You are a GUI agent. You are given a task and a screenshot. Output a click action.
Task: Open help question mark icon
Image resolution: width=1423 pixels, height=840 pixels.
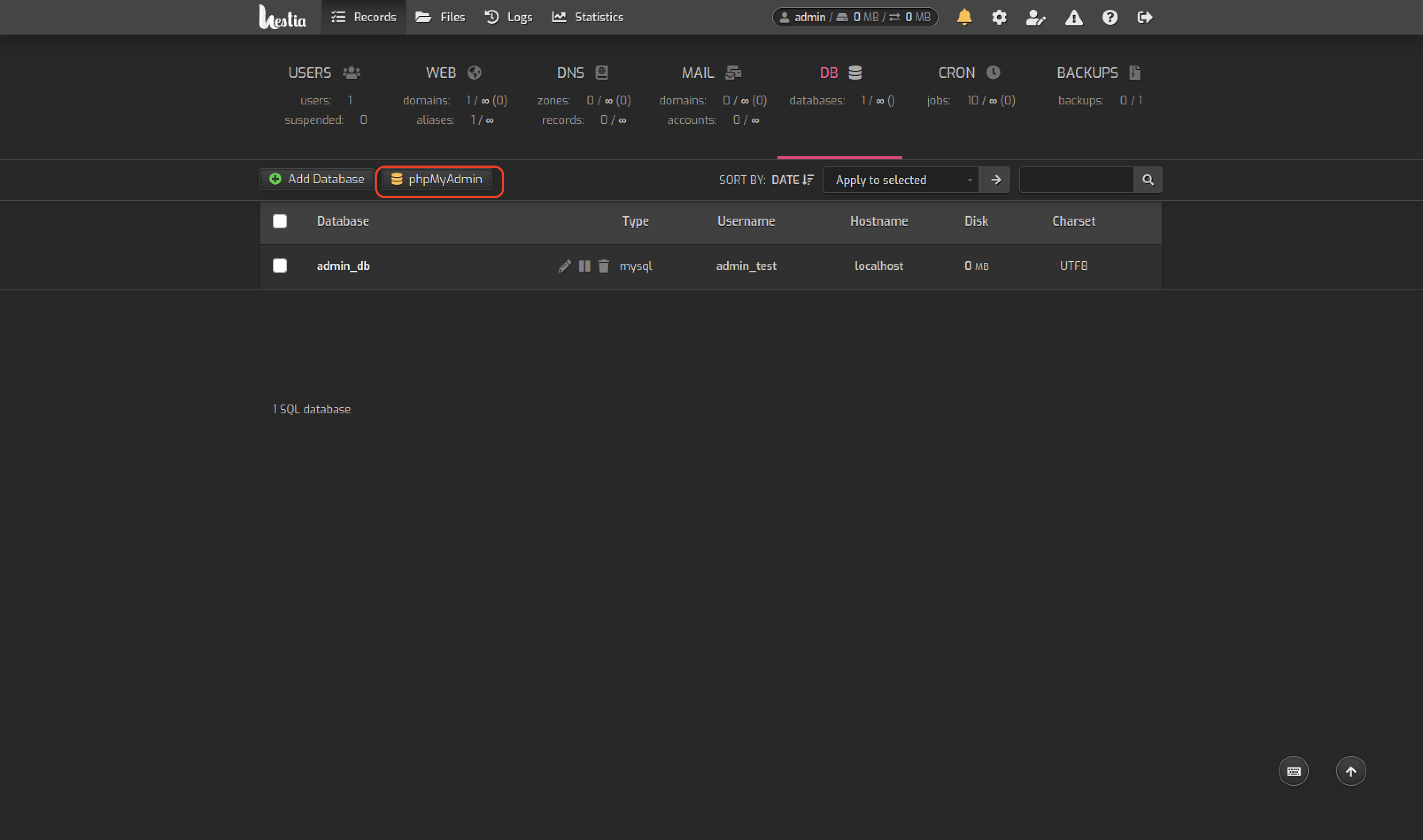tap(1110, 17)
